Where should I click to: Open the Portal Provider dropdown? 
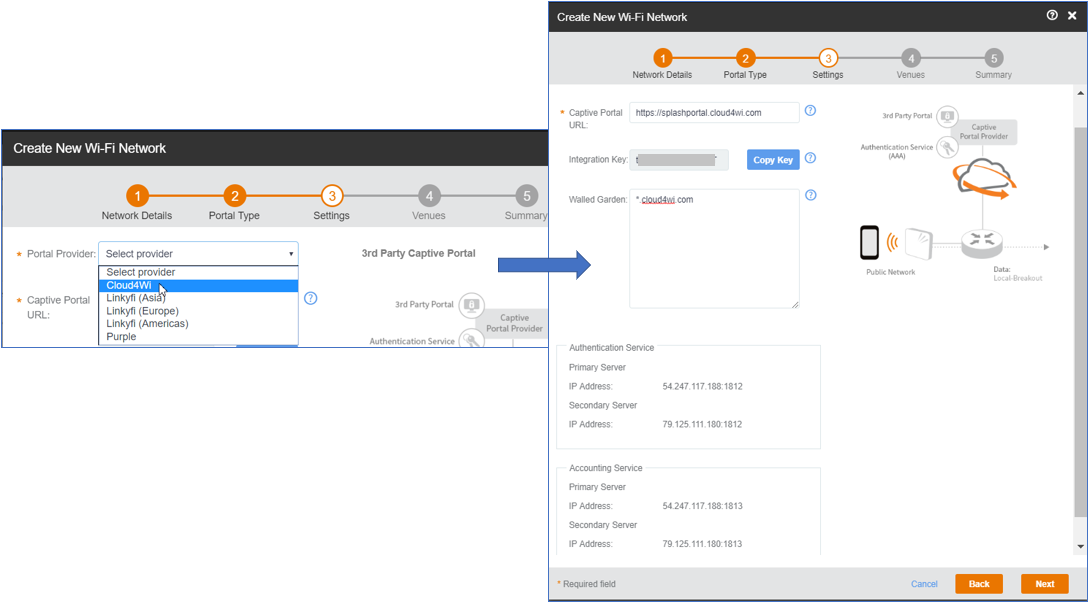[199, 254]
